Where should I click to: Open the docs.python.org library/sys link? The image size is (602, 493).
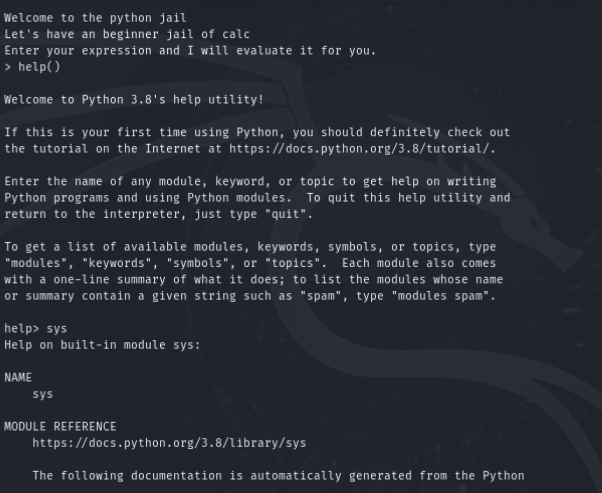145,442
